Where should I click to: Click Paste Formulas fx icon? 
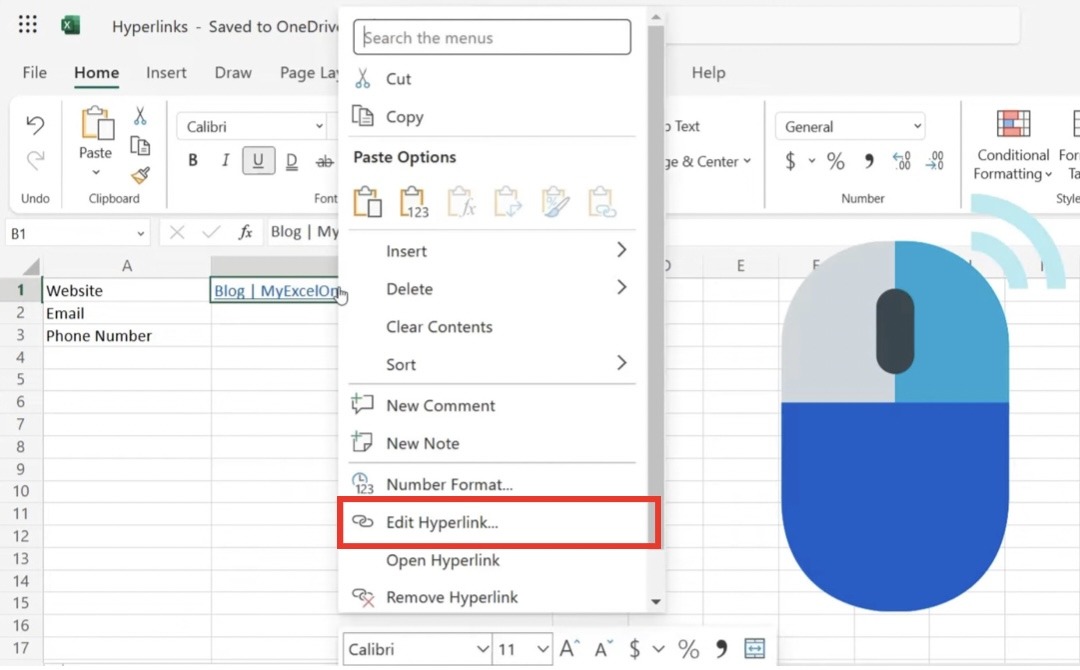tap(461, 202)
